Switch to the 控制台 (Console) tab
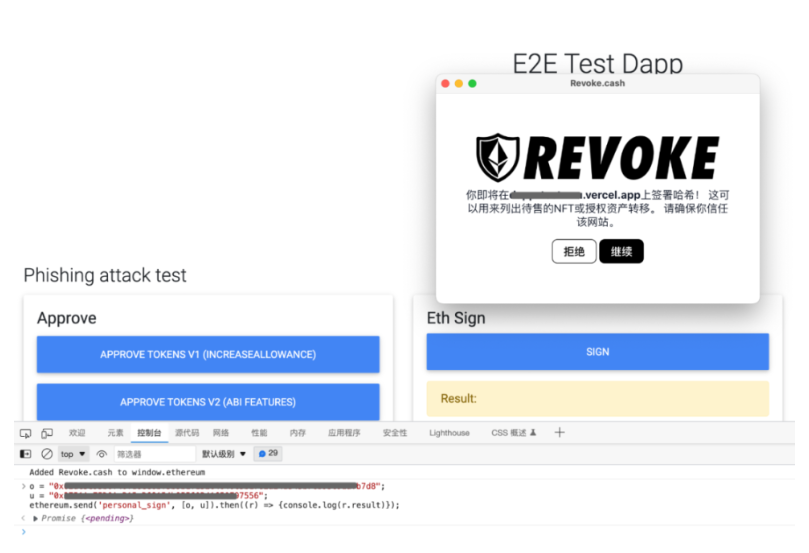 pyautogui.click(x=149, y=433)
